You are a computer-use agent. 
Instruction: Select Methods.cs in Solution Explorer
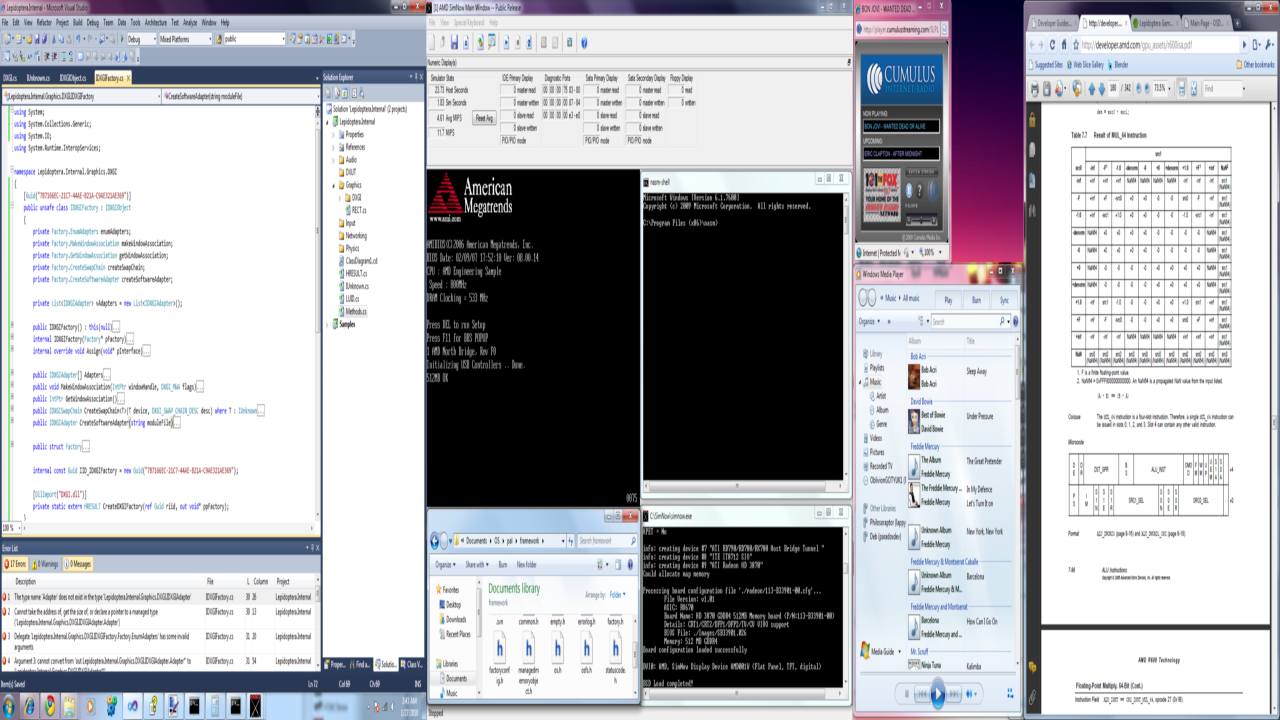(x=354, y=311)
